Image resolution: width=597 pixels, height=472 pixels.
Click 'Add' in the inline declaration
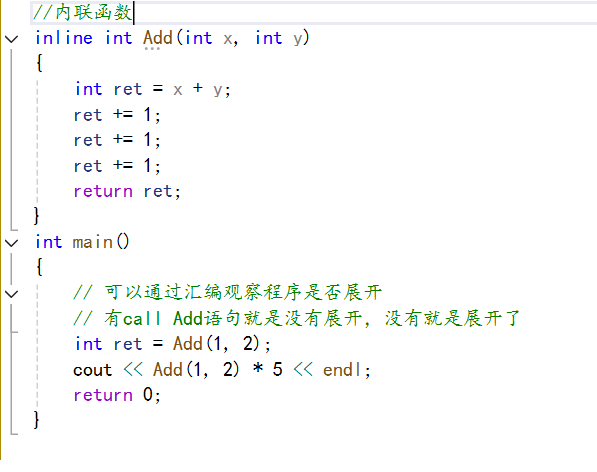[158, 38]
